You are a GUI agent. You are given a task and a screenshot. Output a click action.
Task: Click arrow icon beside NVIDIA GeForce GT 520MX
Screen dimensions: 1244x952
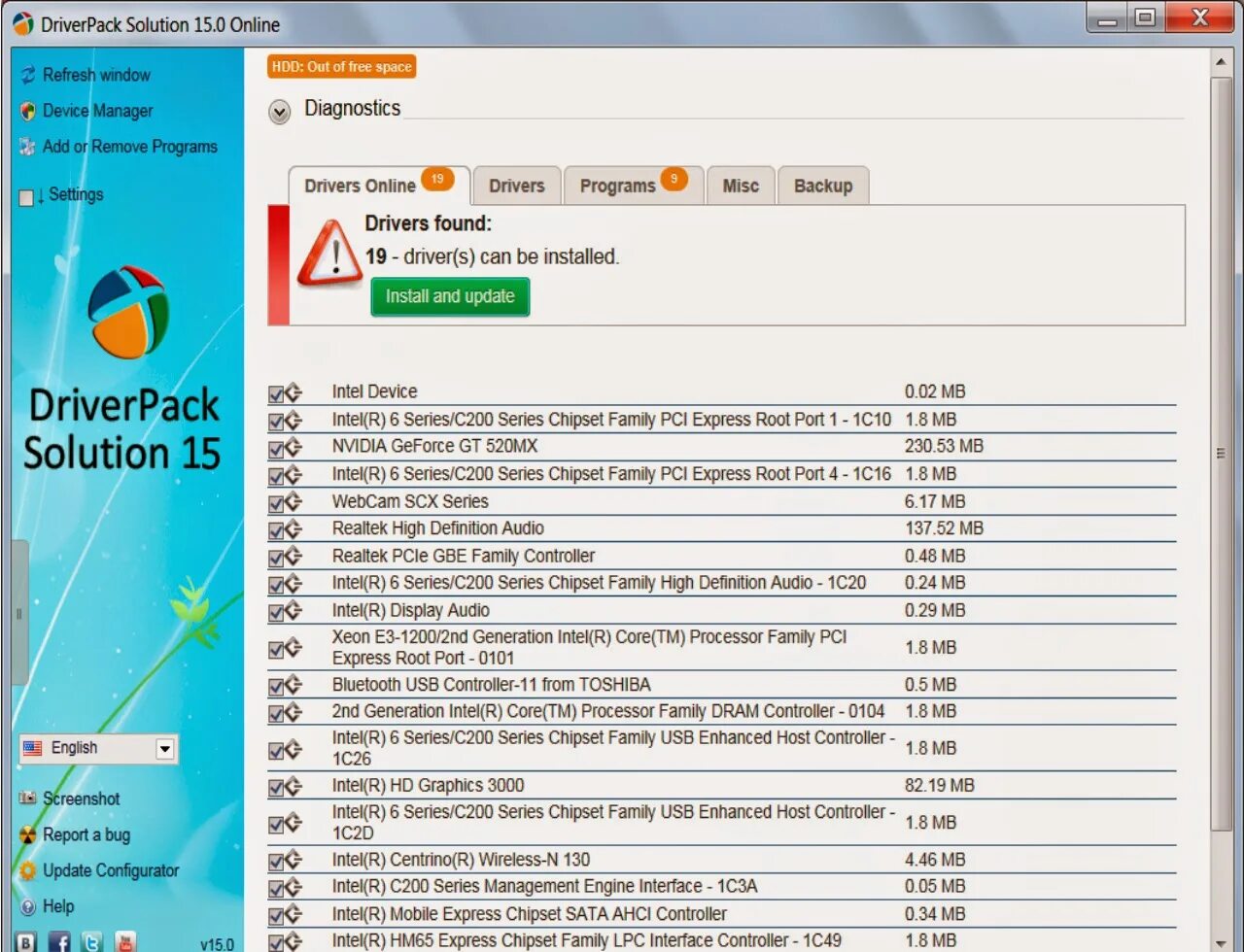294,448
